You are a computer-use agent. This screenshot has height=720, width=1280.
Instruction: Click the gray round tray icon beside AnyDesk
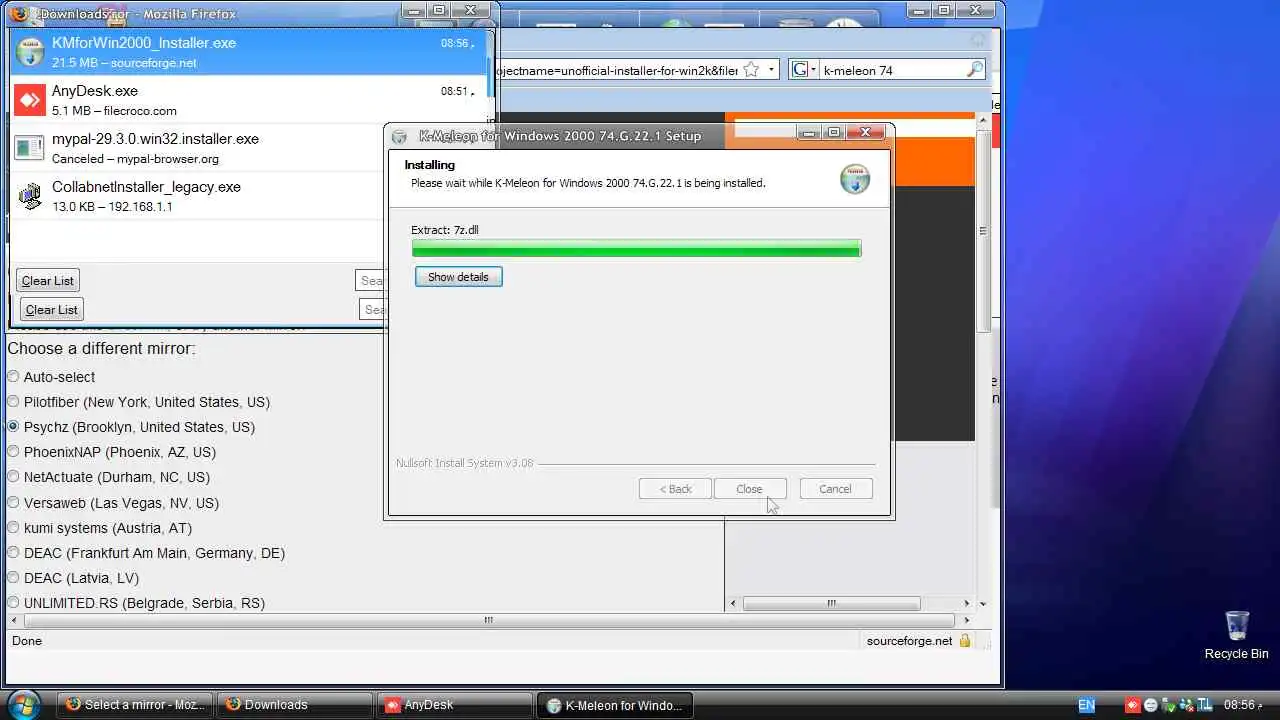click(1151, 705)
